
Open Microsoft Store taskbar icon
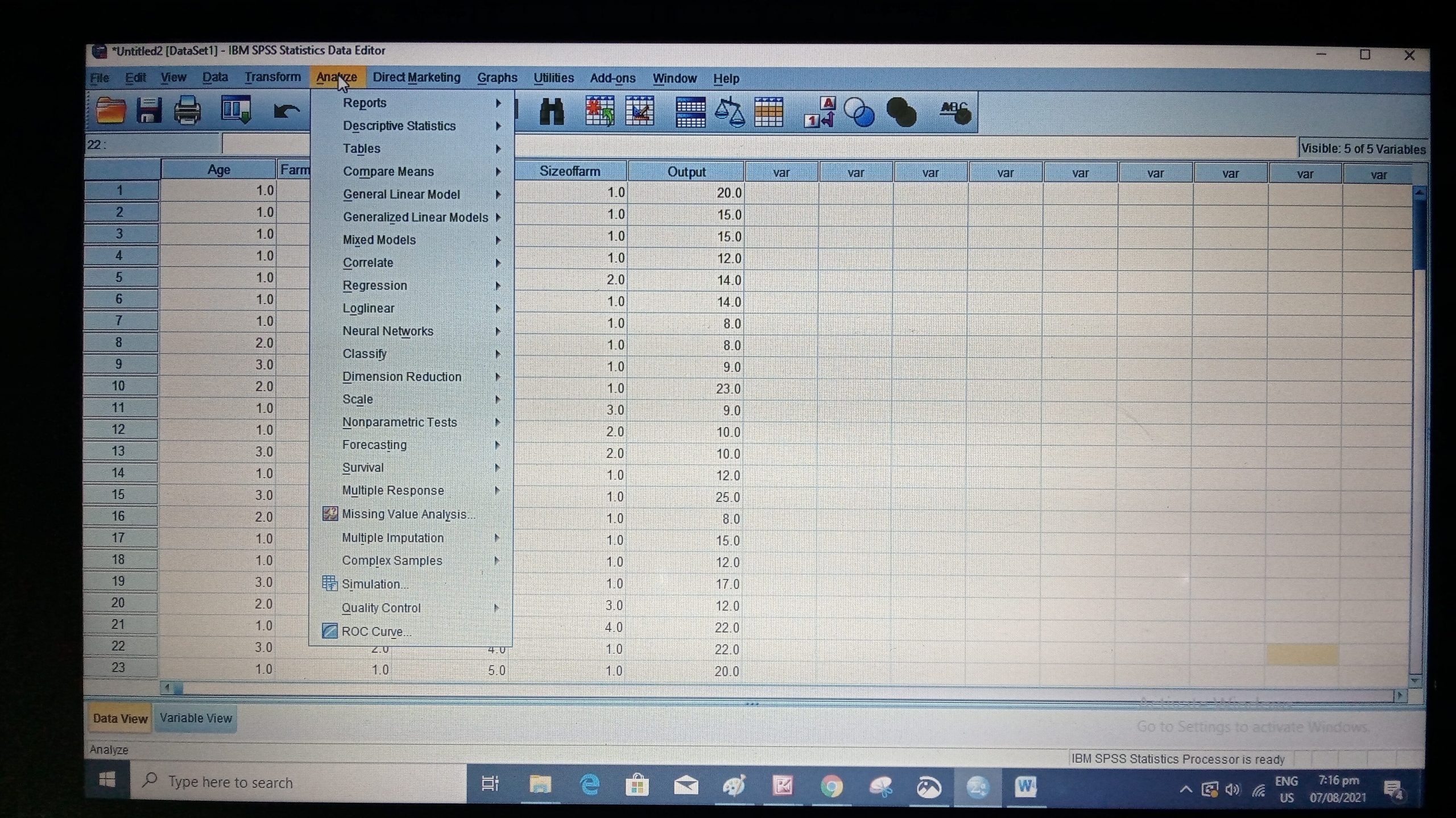[x=637, y=786]
